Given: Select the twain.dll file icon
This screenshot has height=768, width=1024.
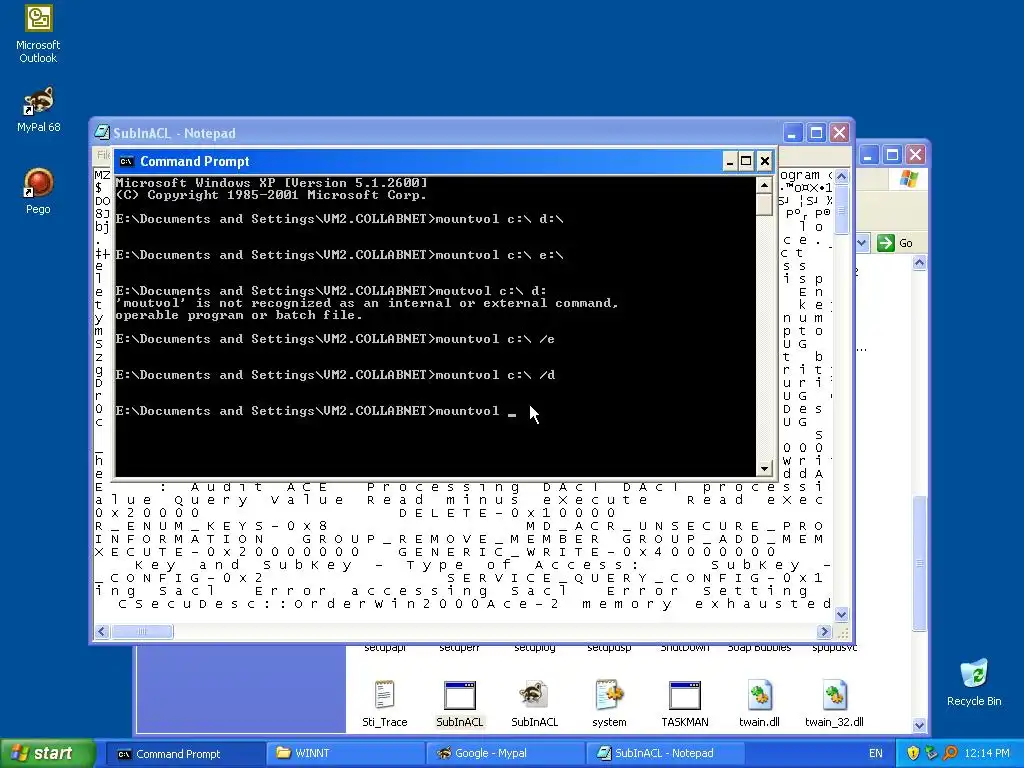Looking at the screenshot, I should coord(759,703).
